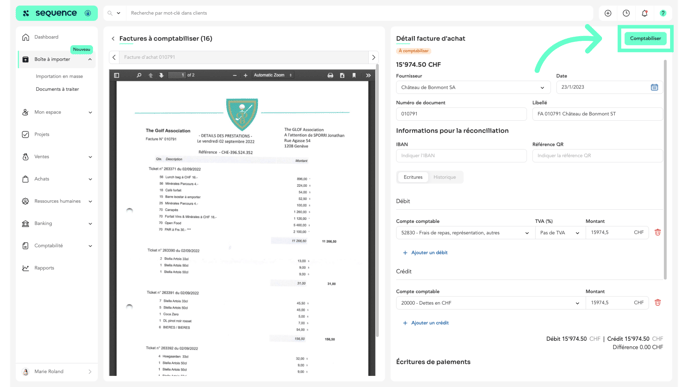
Task: Open the Projets section
Action: coord(42,134)
